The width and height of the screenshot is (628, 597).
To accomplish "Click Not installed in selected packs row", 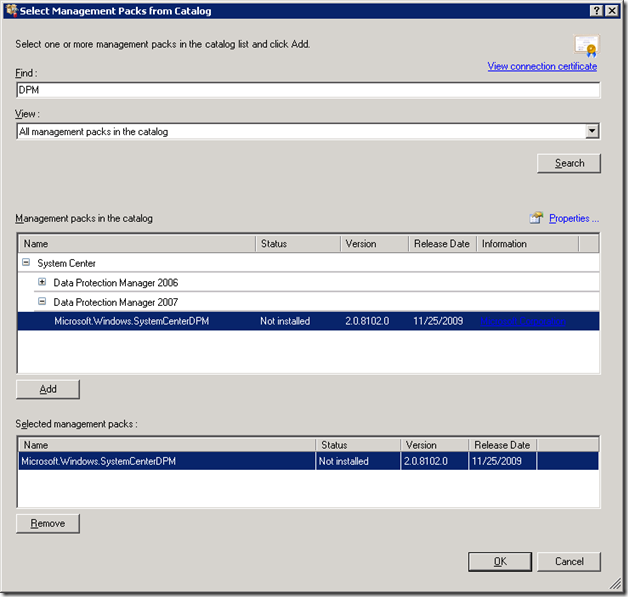I will pyautogui.click(x=344, y=461).
